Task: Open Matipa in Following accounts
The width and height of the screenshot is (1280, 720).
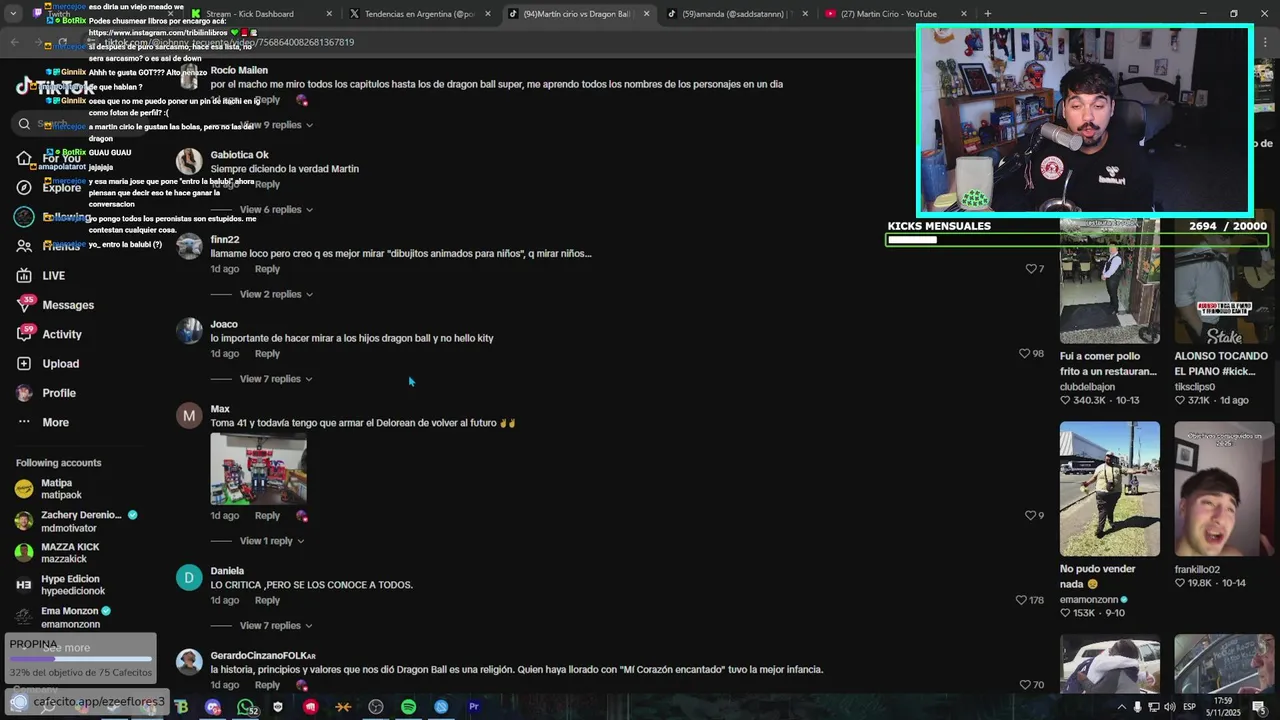Action: coord(60,489)
